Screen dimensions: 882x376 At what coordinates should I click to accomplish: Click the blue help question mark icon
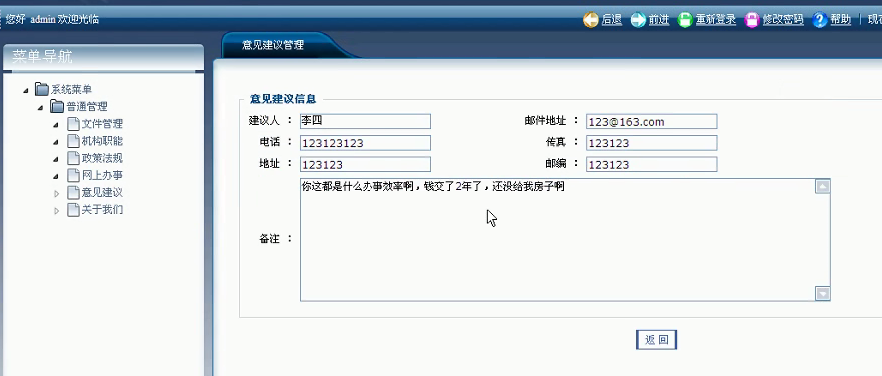coord(820,20)
